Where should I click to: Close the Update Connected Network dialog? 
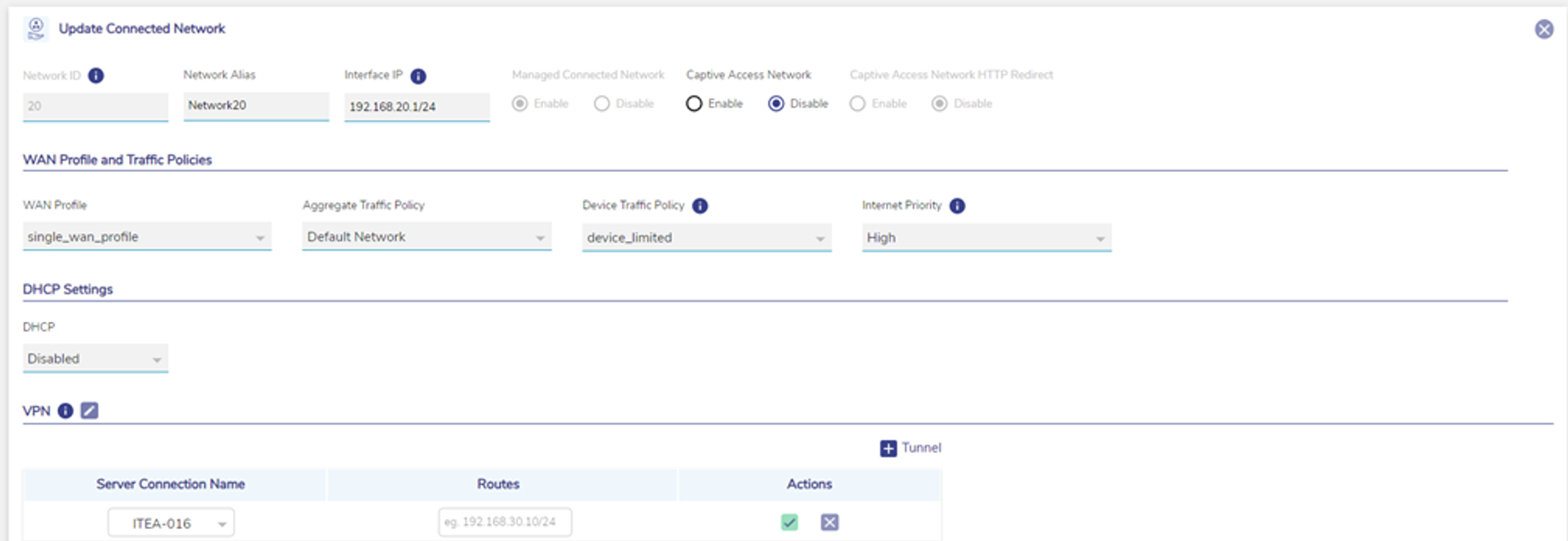(1544, 30)
